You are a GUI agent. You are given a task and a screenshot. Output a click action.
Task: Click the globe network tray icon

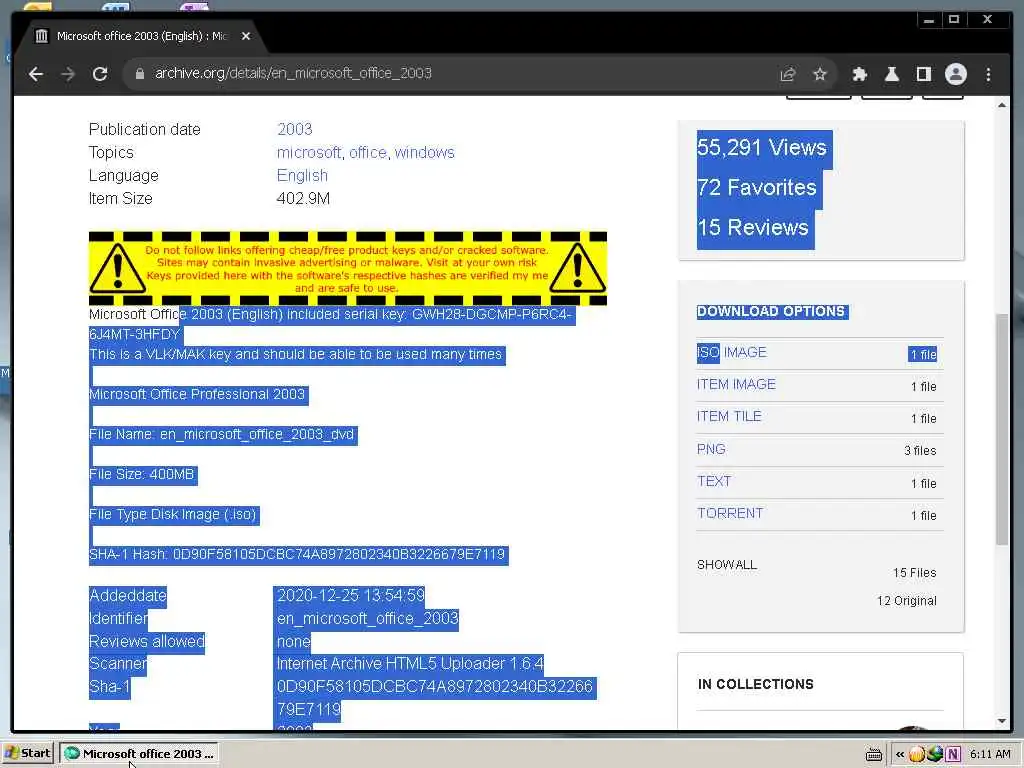coord(935,754)
